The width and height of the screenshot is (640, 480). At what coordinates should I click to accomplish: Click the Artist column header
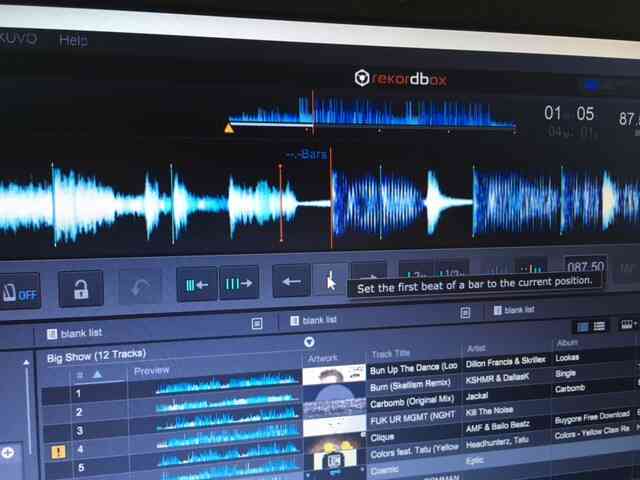click(x=476, y=348)
